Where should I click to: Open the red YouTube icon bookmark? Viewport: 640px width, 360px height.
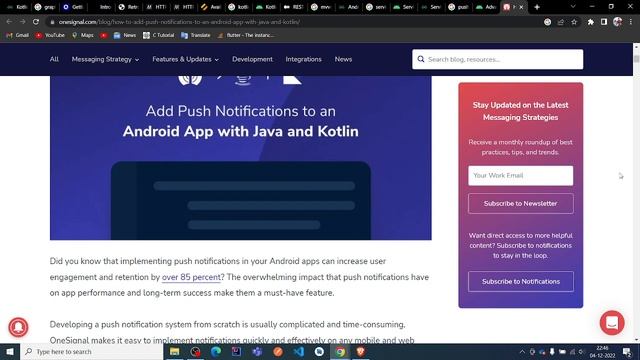tap(104, 35)
